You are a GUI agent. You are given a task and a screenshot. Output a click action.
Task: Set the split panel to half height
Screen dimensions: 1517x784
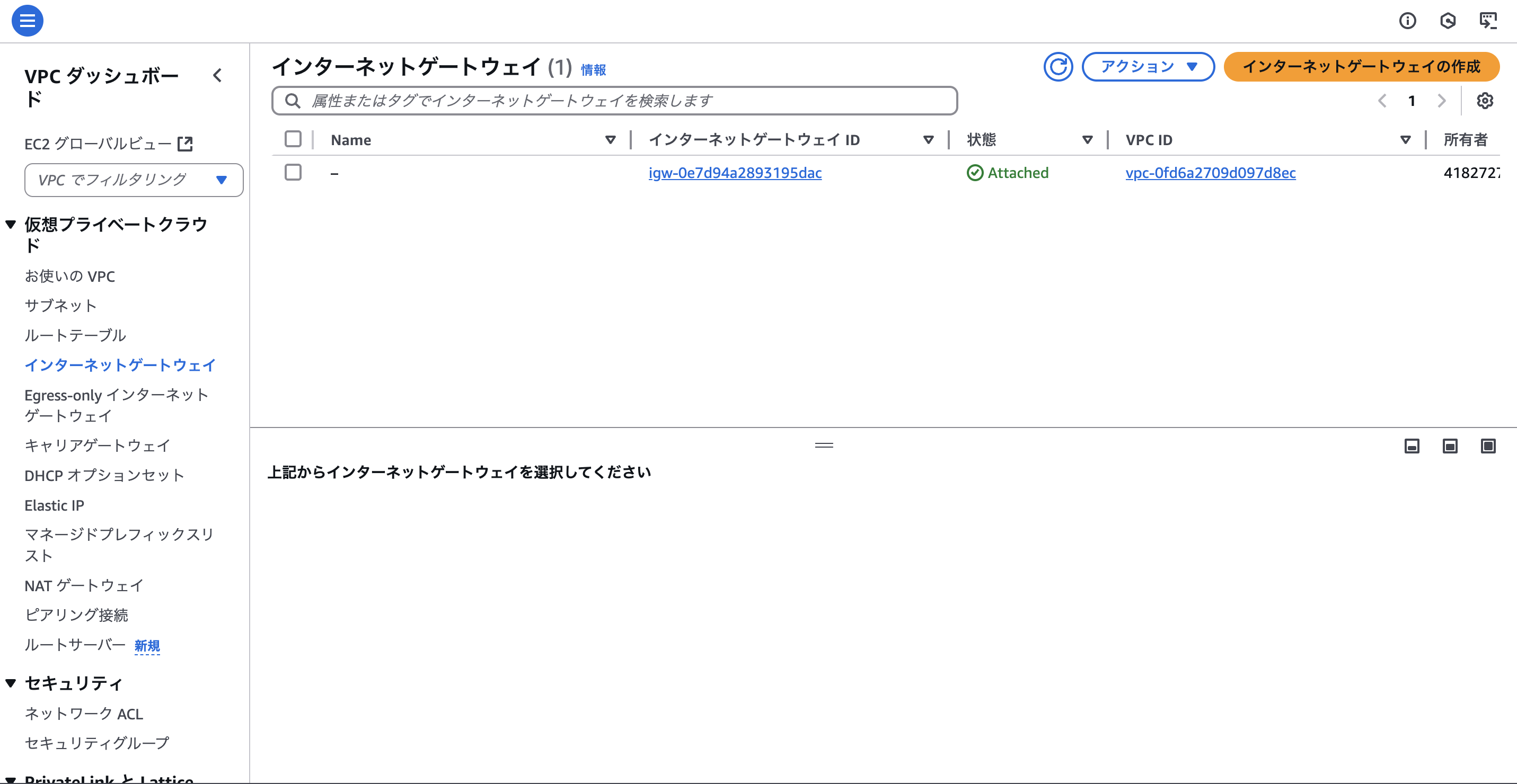pyautogui.click(x=1450, y=446)
